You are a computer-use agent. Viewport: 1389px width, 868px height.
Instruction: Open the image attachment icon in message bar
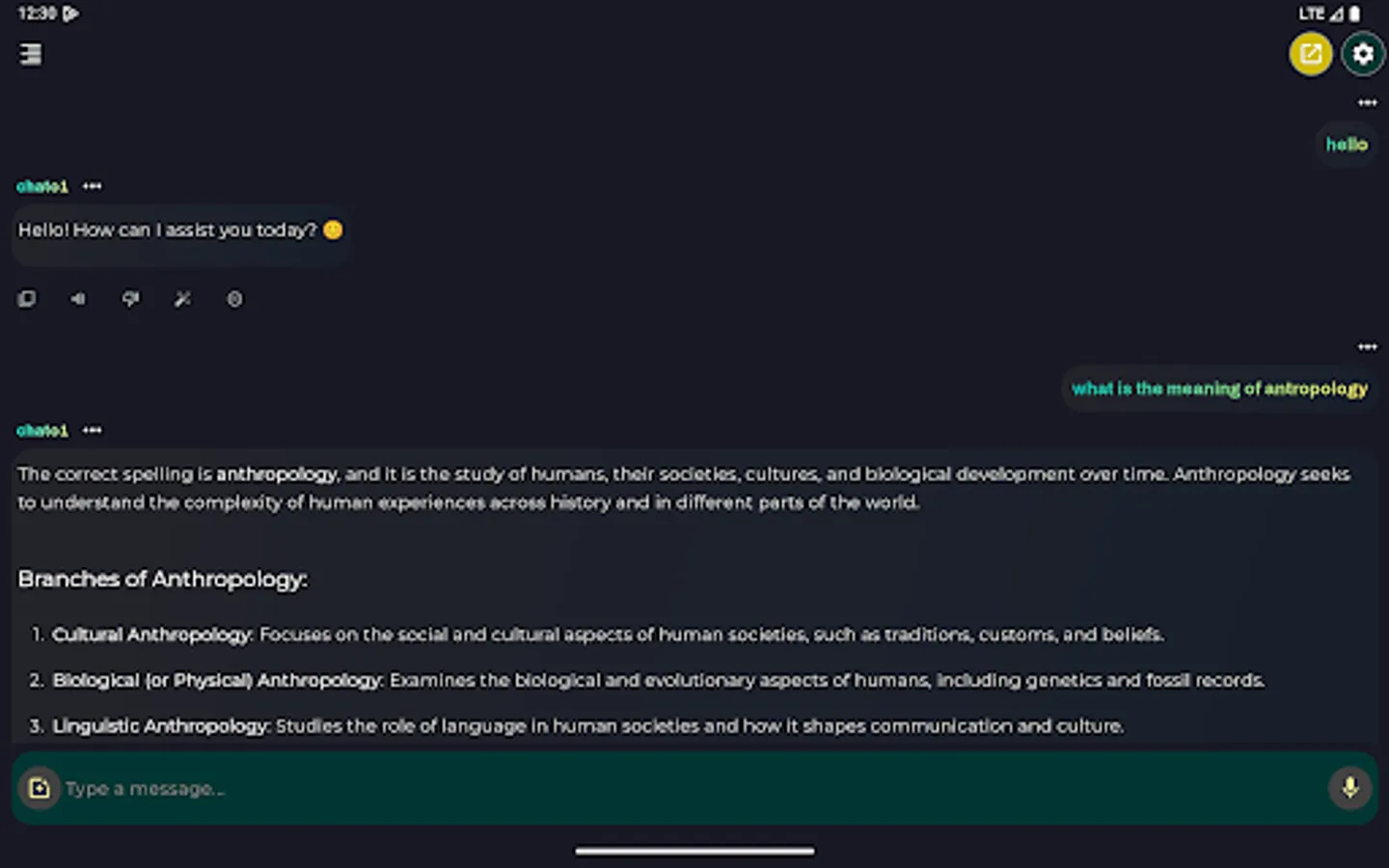[40, 788]
